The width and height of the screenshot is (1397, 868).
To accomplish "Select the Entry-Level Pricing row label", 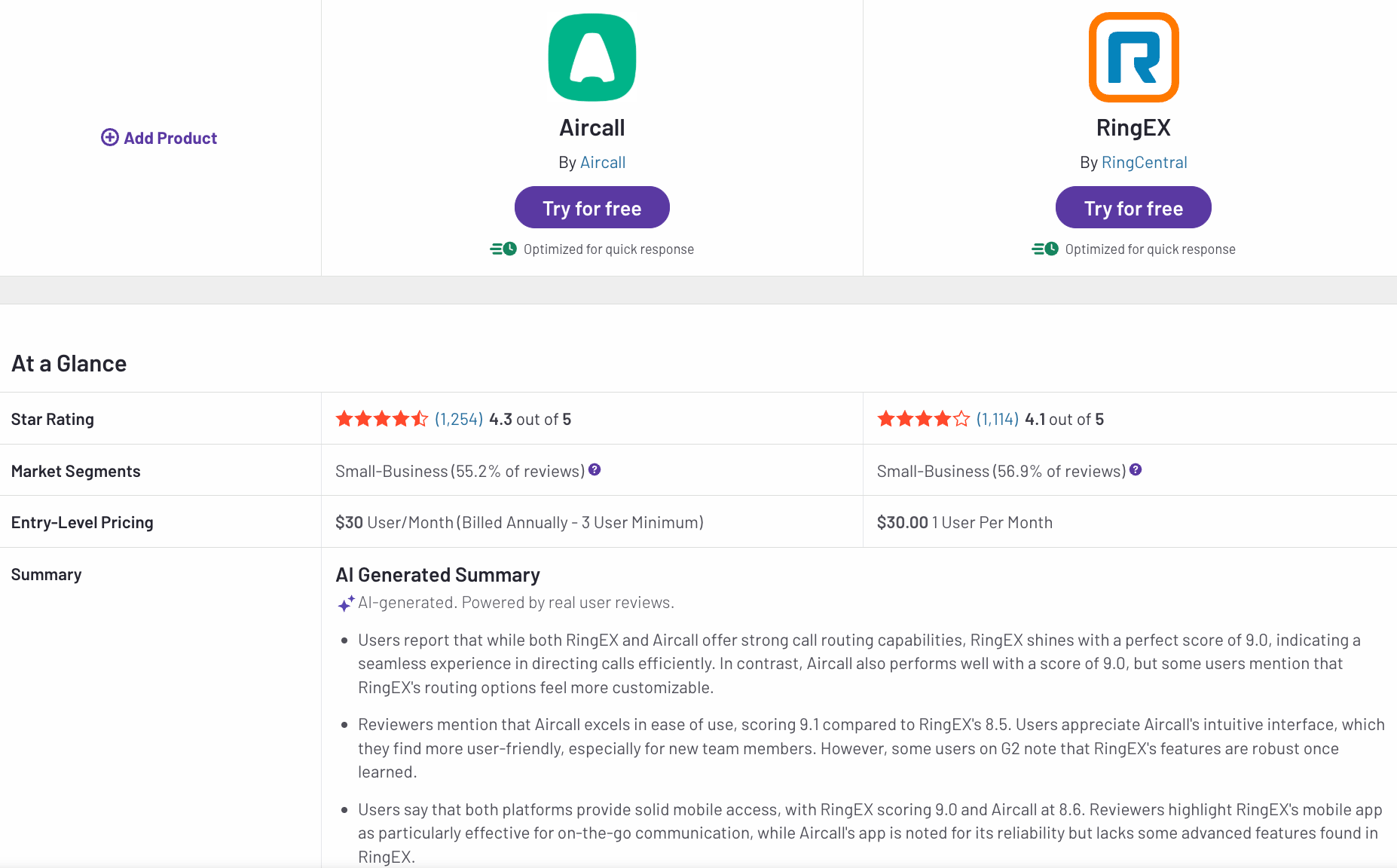I will point(82,521).
